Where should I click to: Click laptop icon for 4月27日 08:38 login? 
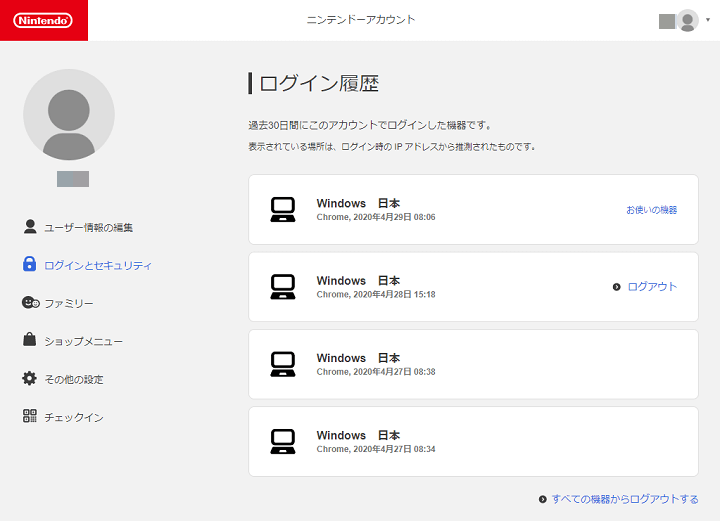click(x=283, y=364)
